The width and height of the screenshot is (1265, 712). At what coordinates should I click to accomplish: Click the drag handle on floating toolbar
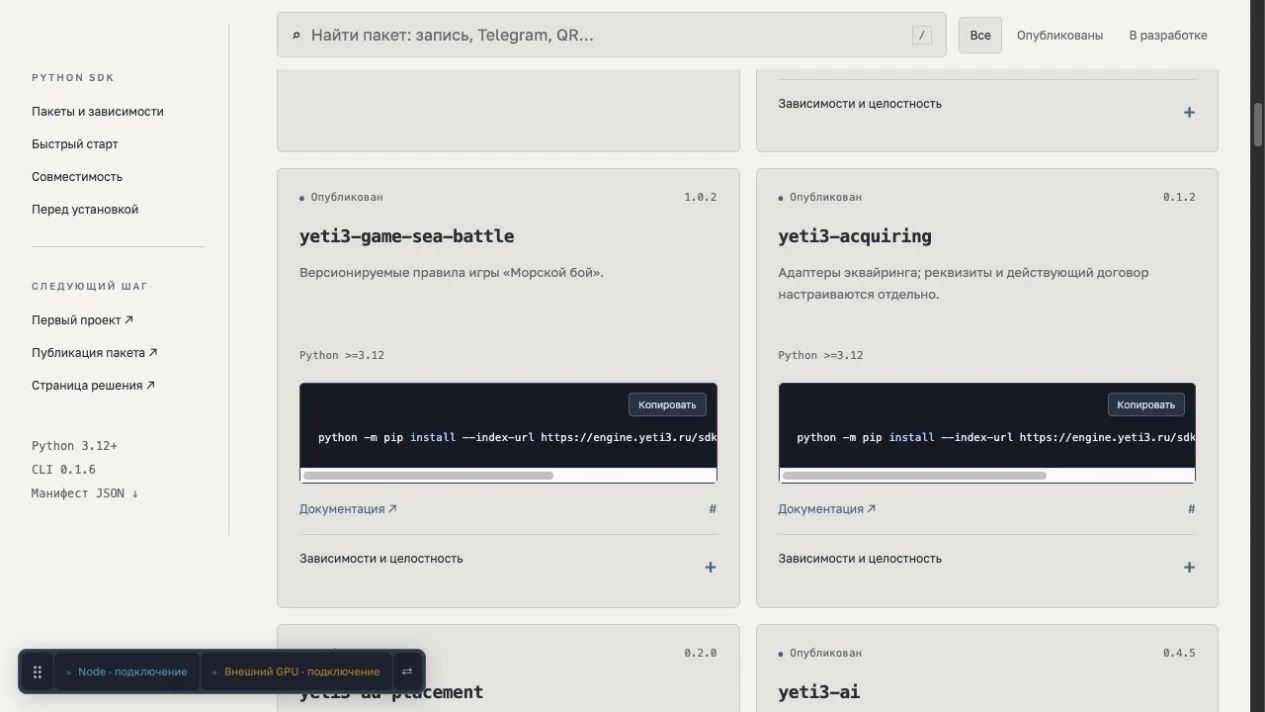pyautogui.click(x=37, y=672)
